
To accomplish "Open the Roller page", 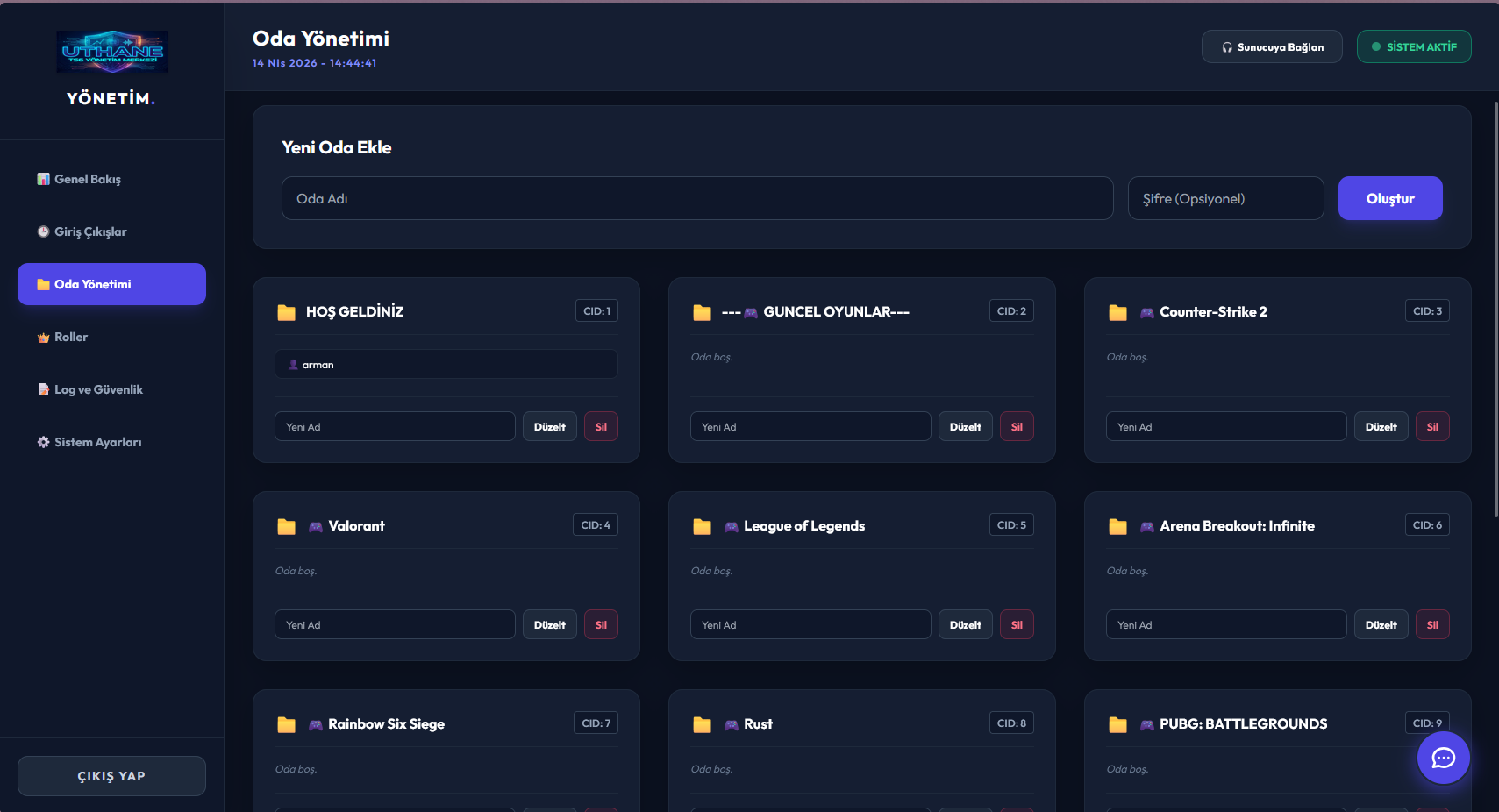I will [111, 337].
